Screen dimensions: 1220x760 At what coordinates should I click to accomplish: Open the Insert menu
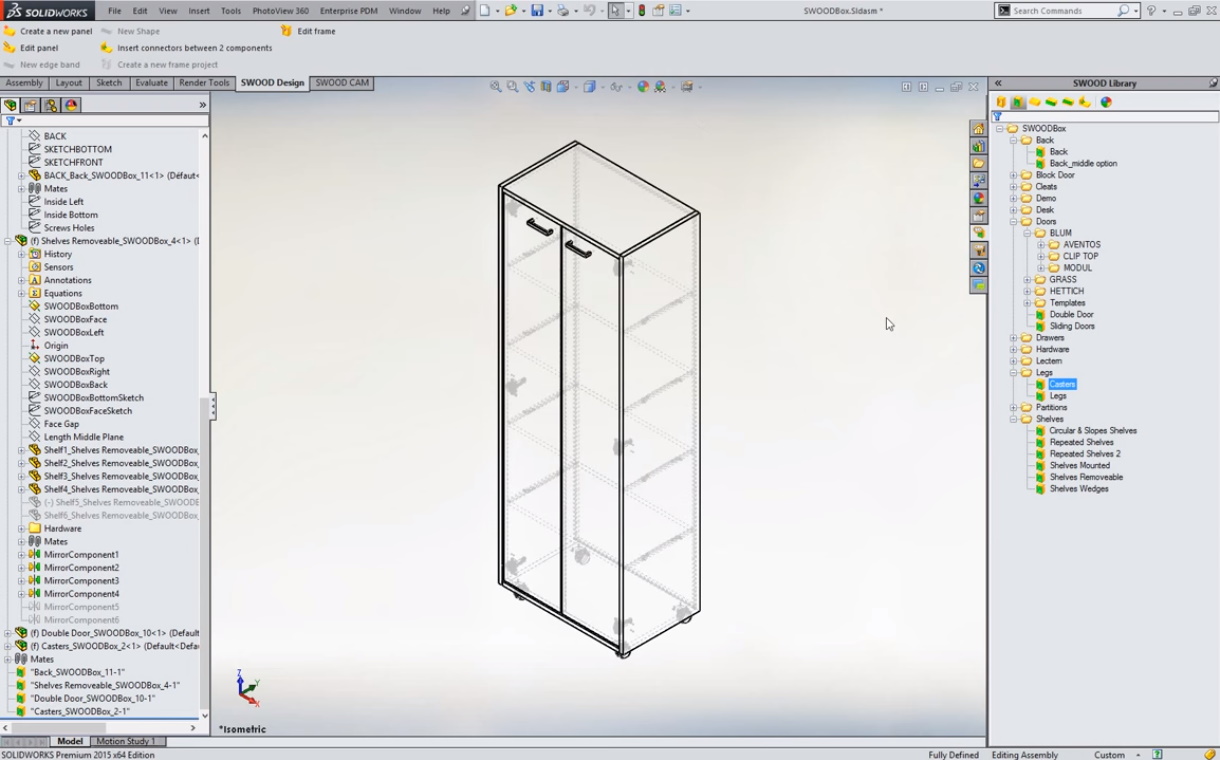click(x=199, y=11)
